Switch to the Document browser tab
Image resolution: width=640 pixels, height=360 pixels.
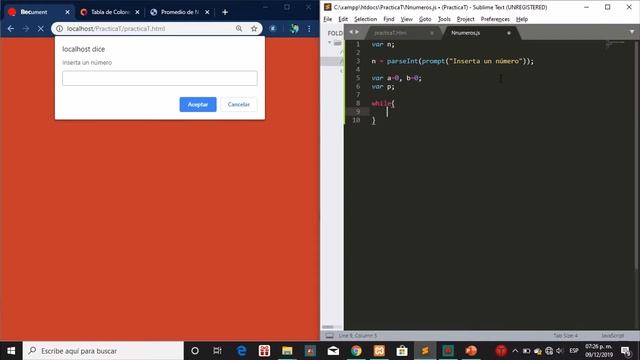[39, 12]
